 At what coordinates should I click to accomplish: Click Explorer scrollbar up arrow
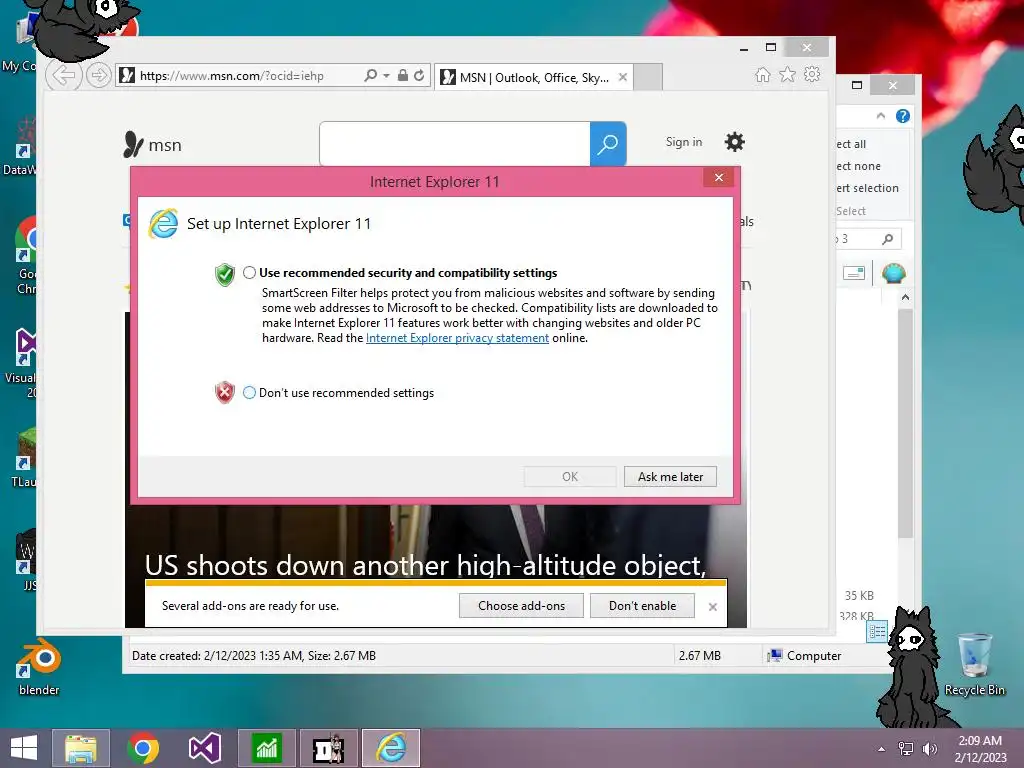tap(905, 297)
